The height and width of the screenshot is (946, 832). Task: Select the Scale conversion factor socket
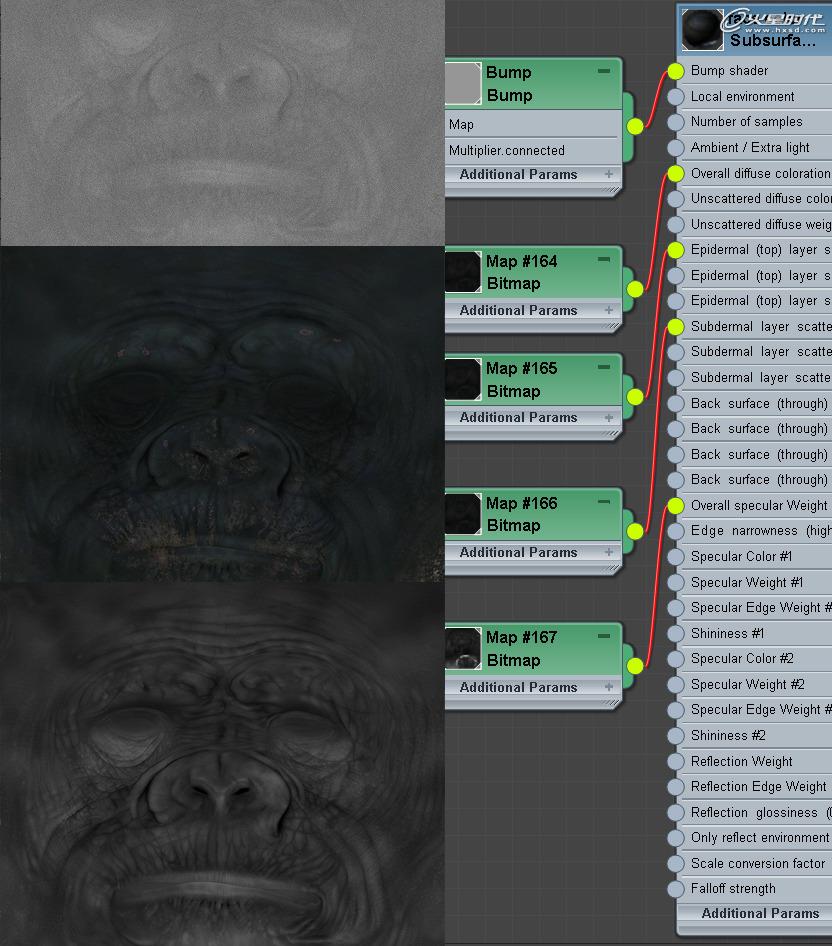click(x=676, y=863)
